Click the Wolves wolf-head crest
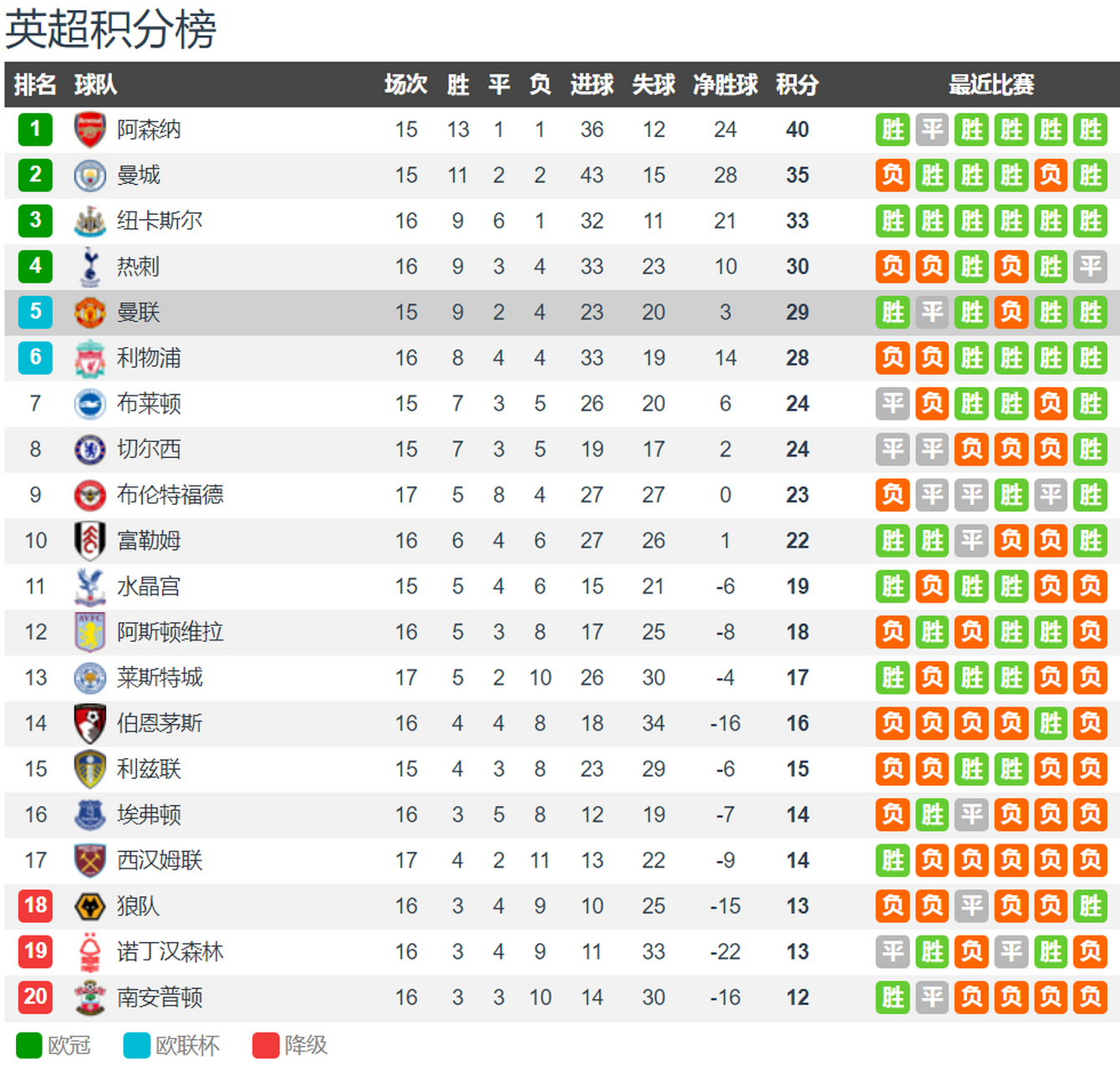The image size is (1120, 1070). tap(89, 906)
